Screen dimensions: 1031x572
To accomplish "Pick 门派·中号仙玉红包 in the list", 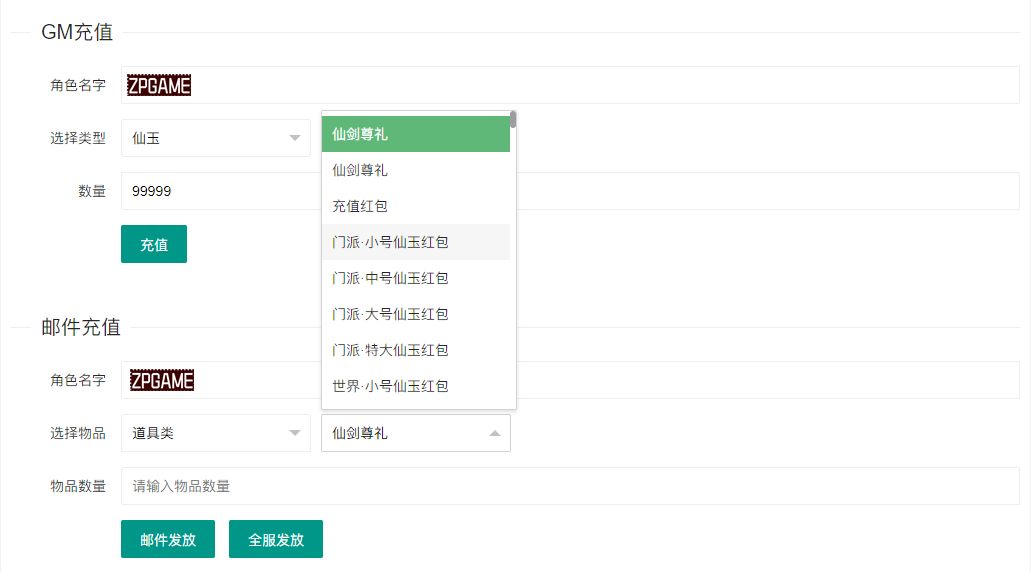I will (x=415, y=278).
